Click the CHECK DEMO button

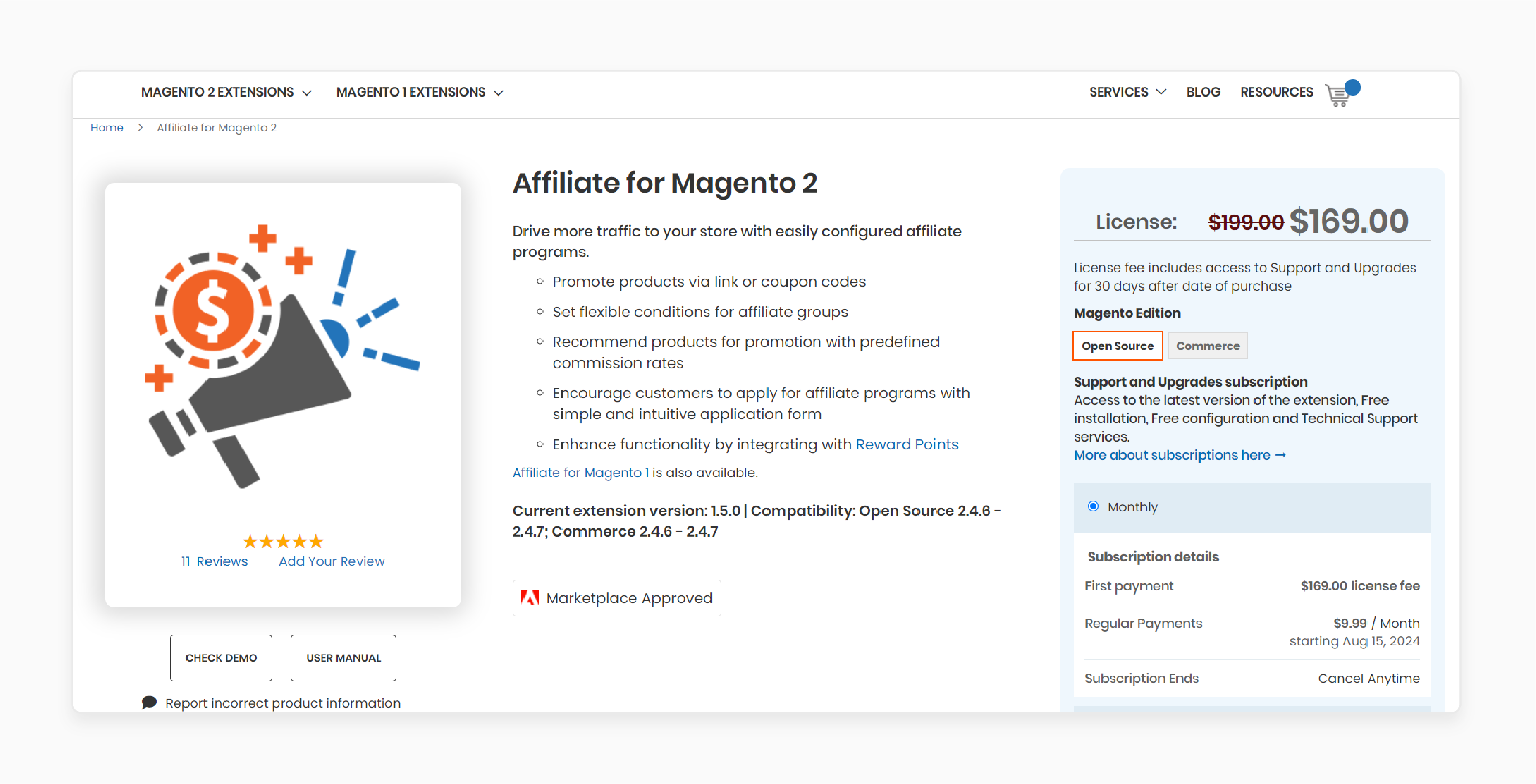(220, 658)
